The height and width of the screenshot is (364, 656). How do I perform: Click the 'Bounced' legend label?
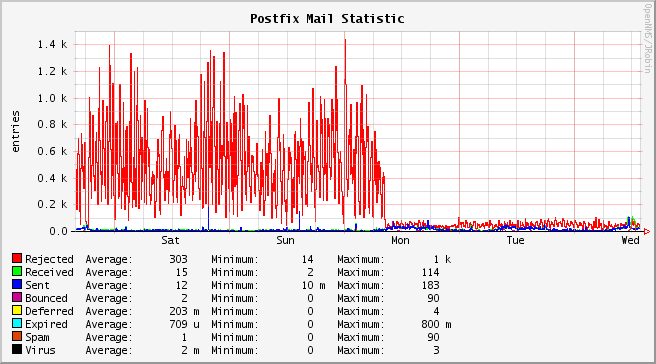click(x=46, y=298)
